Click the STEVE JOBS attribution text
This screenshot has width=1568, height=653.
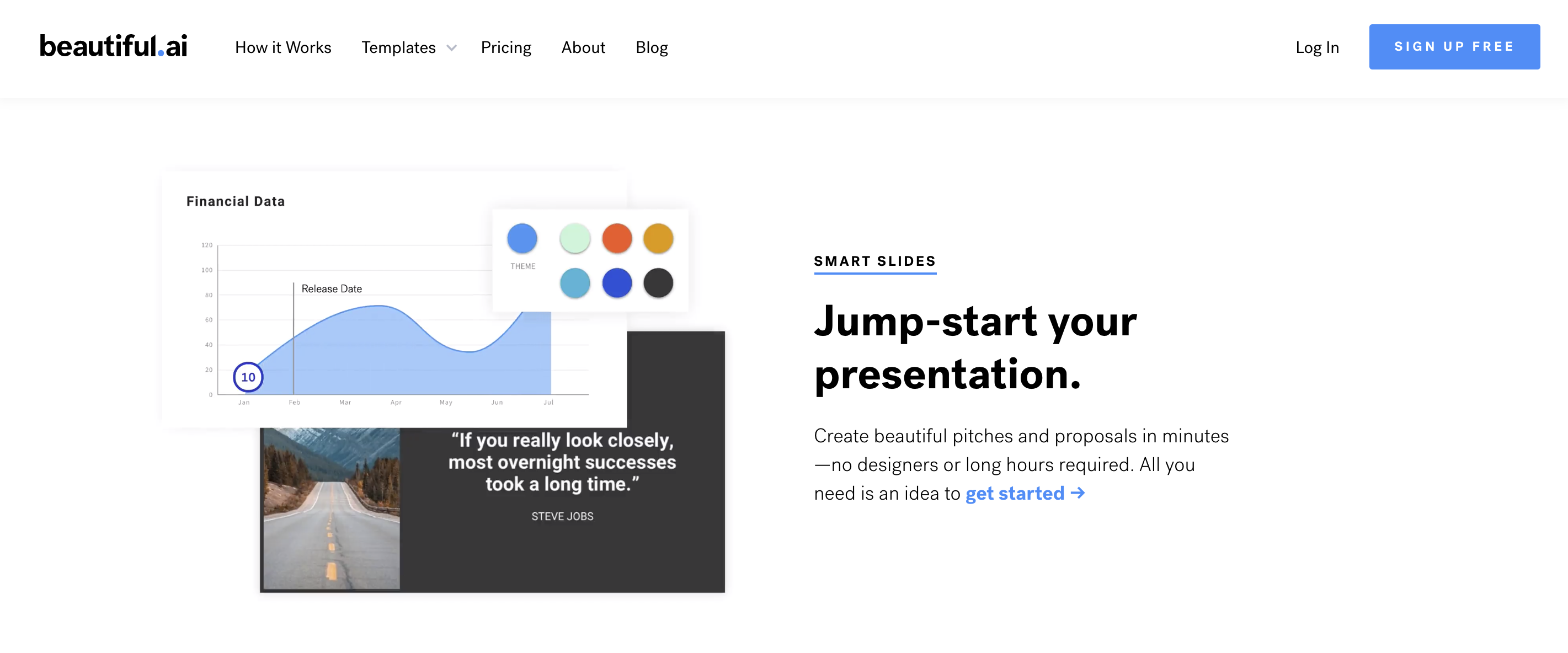coord(562,516)
